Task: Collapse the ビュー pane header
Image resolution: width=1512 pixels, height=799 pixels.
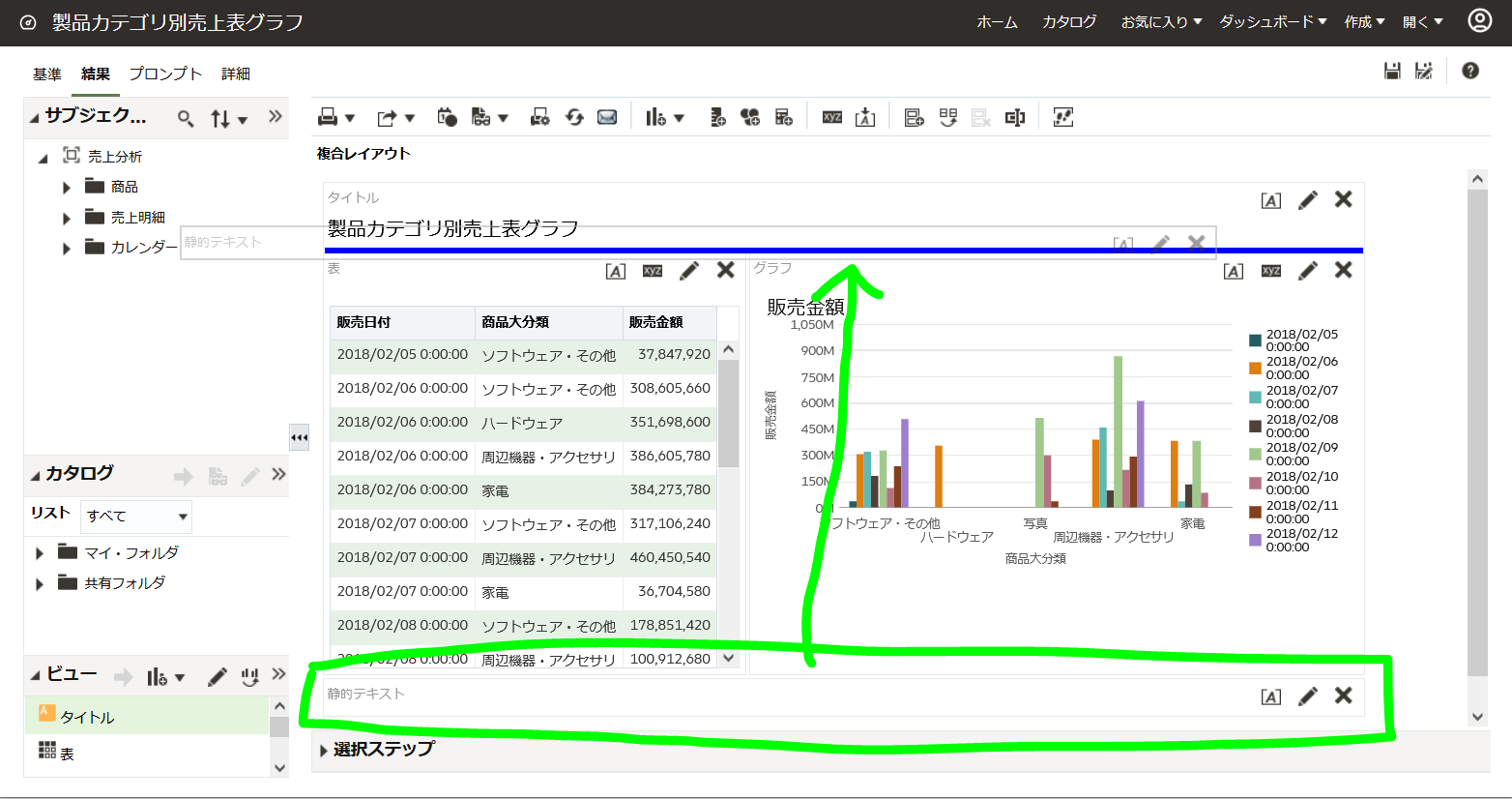Action: point(35,676)
